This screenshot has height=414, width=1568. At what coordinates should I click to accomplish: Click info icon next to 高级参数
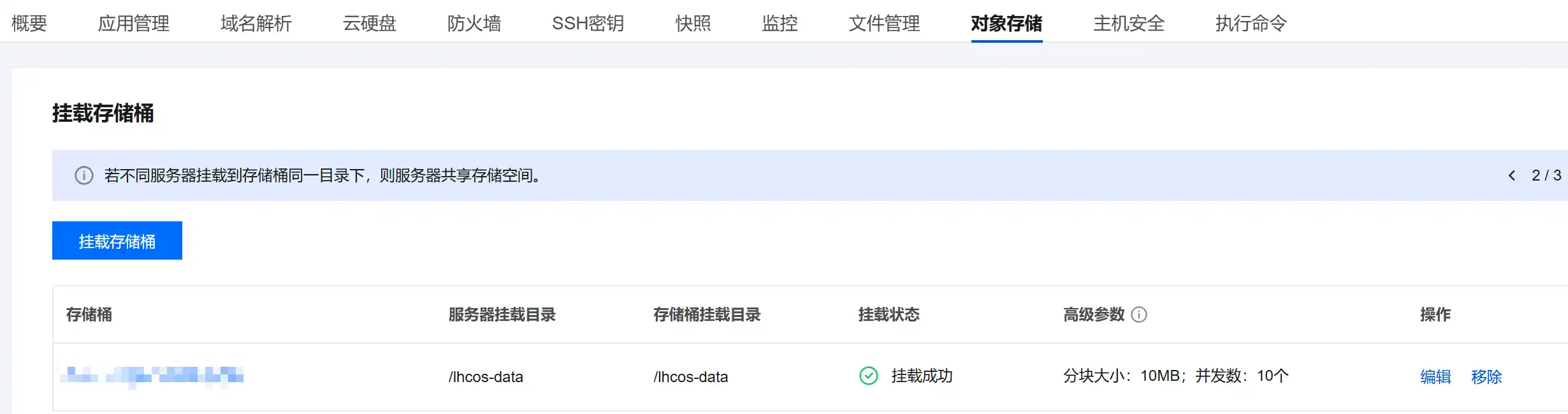pos(1139,314)
